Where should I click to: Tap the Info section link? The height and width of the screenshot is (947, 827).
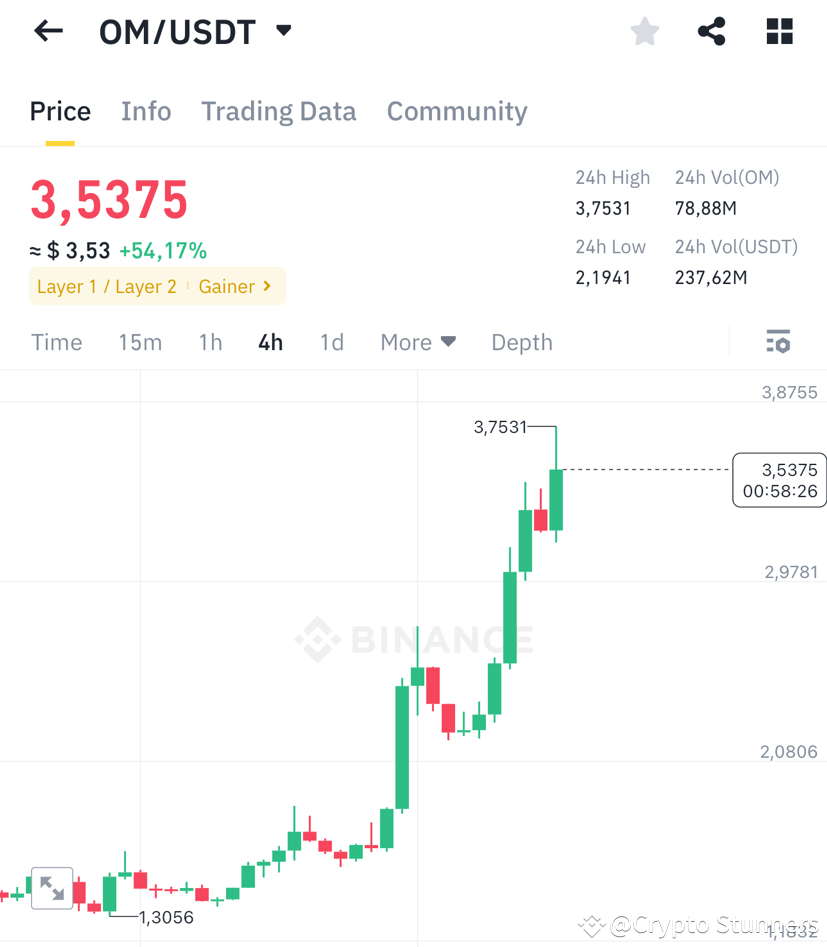(x=146, y=111)
